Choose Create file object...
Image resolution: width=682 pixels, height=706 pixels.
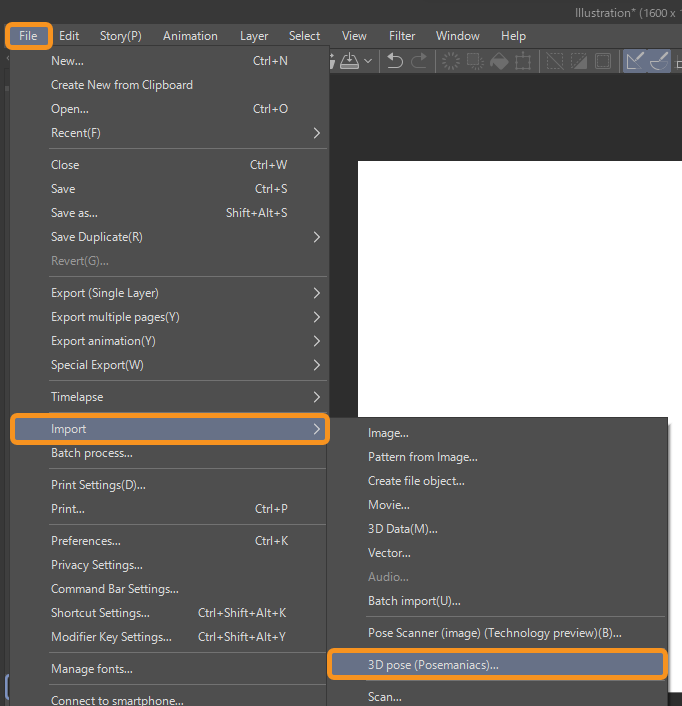pyautogui.click(x=498, y=481)
